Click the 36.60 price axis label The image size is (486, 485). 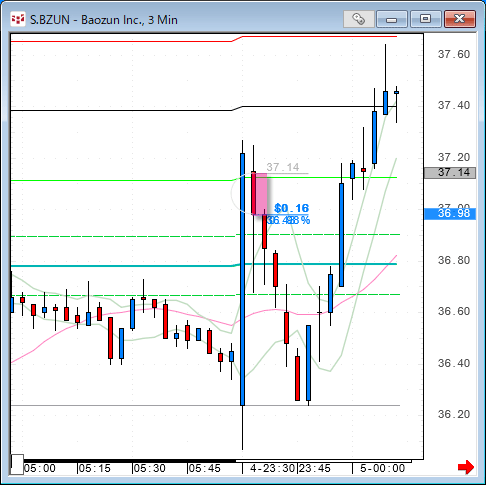click(x=454, y=311)
